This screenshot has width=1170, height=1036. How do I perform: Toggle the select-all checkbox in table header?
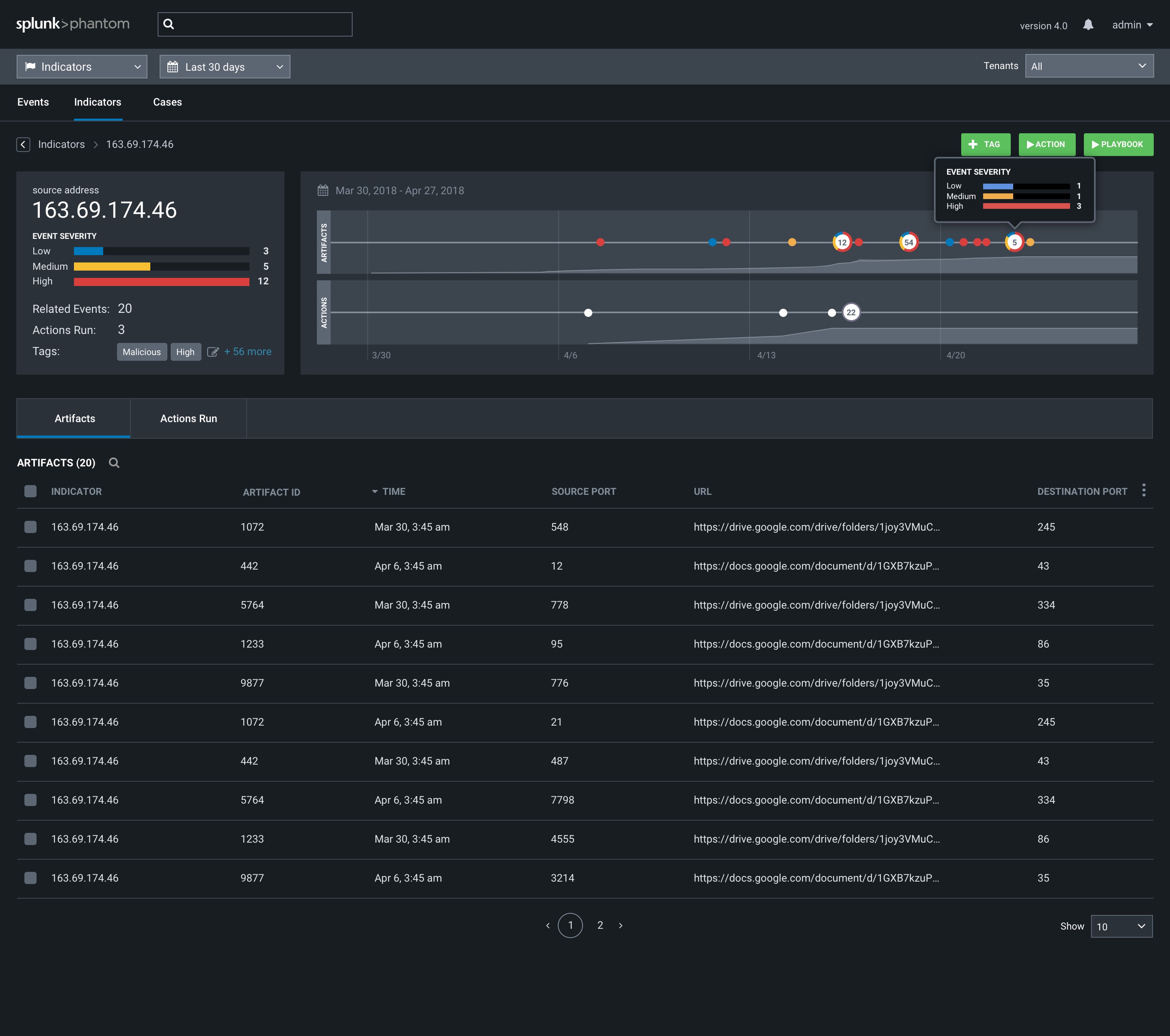point(30,491)
